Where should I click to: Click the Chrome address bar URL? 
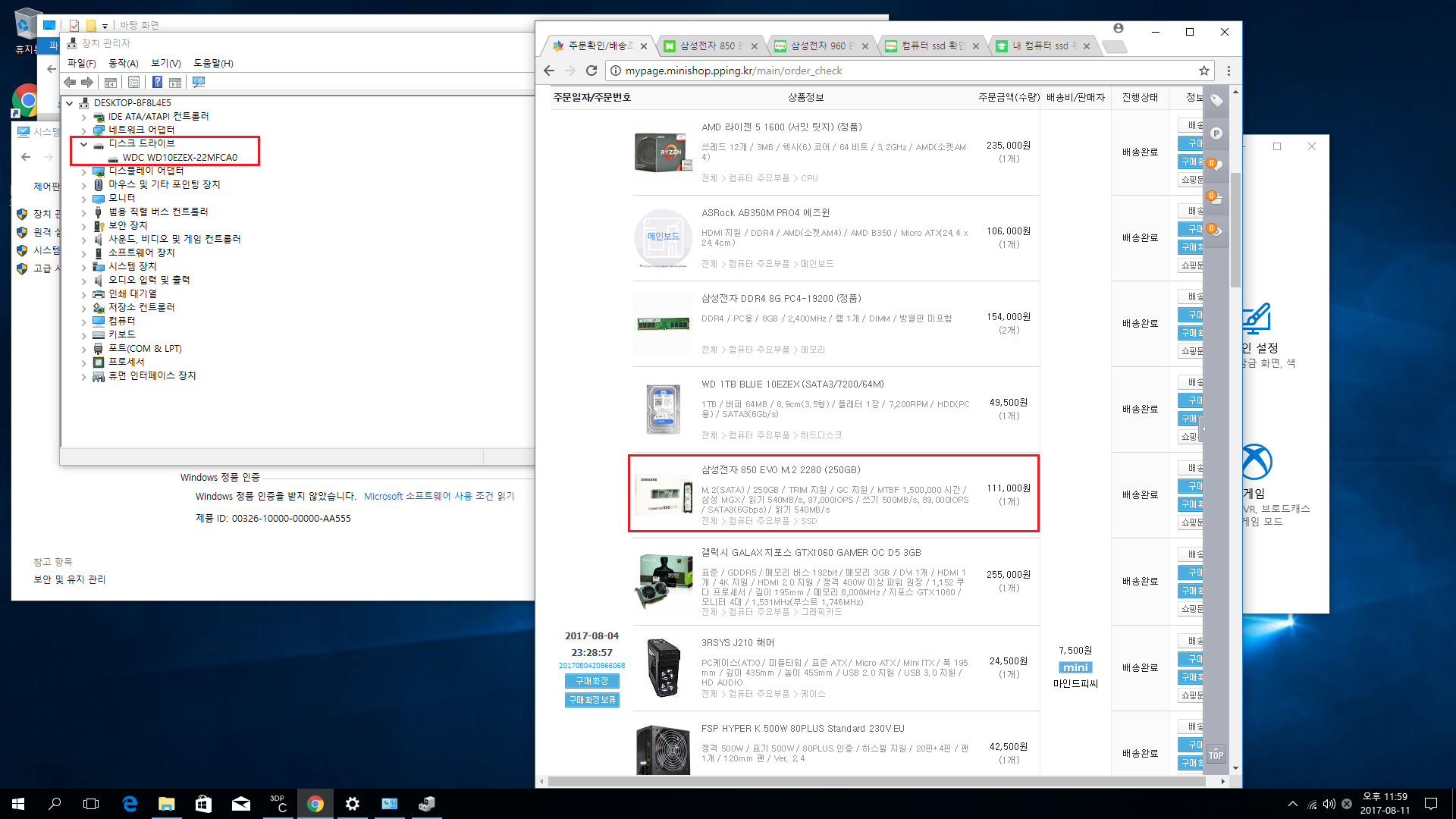point(734,71)
